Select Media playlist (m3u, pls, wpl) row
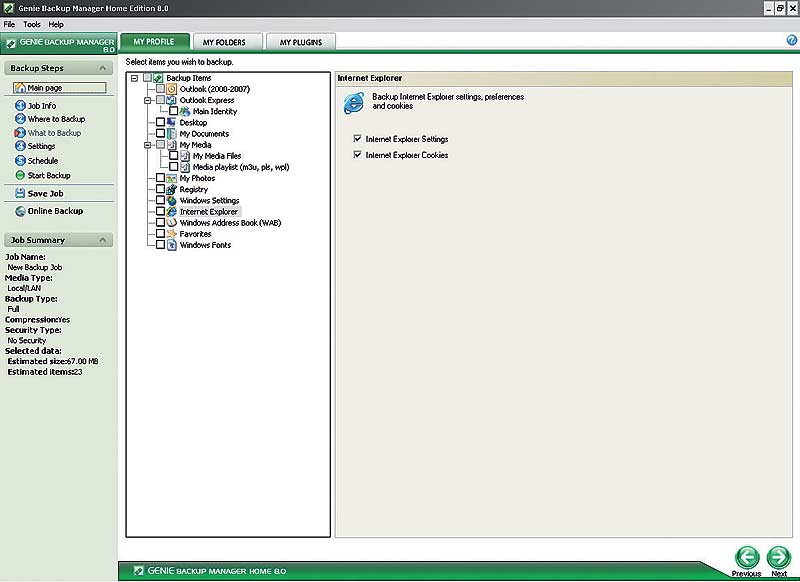 pos(241,167)
